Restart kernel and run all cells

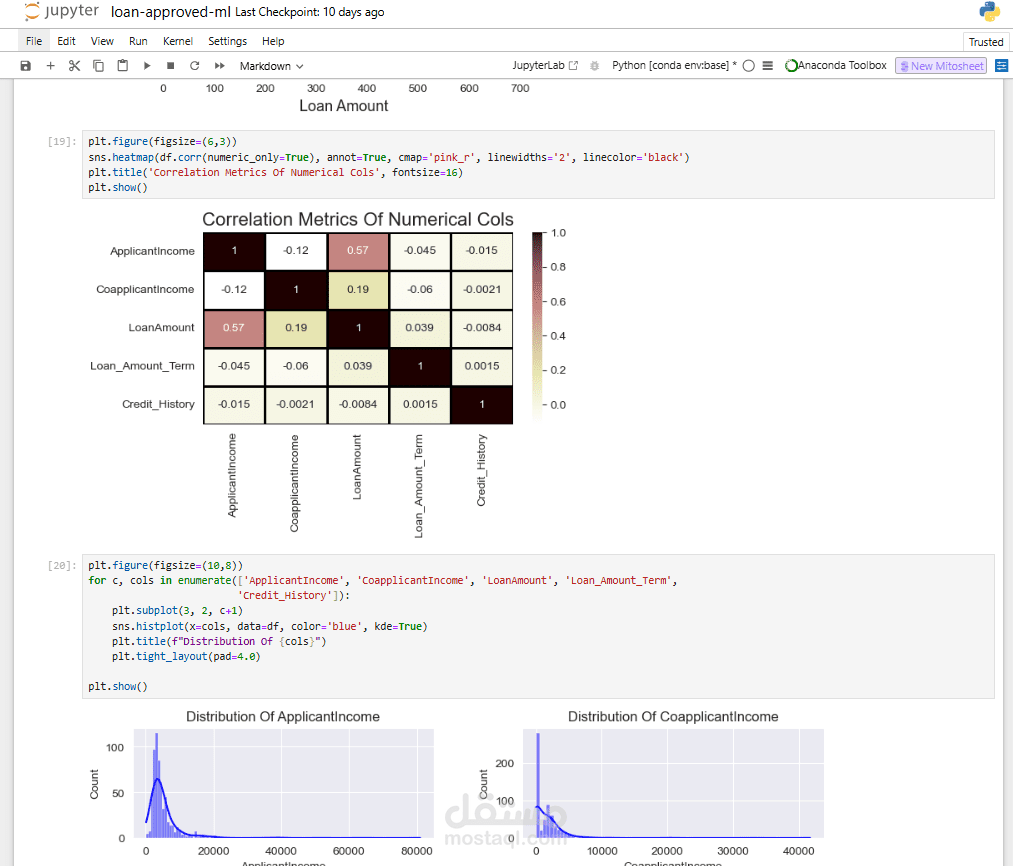(219, 66)
